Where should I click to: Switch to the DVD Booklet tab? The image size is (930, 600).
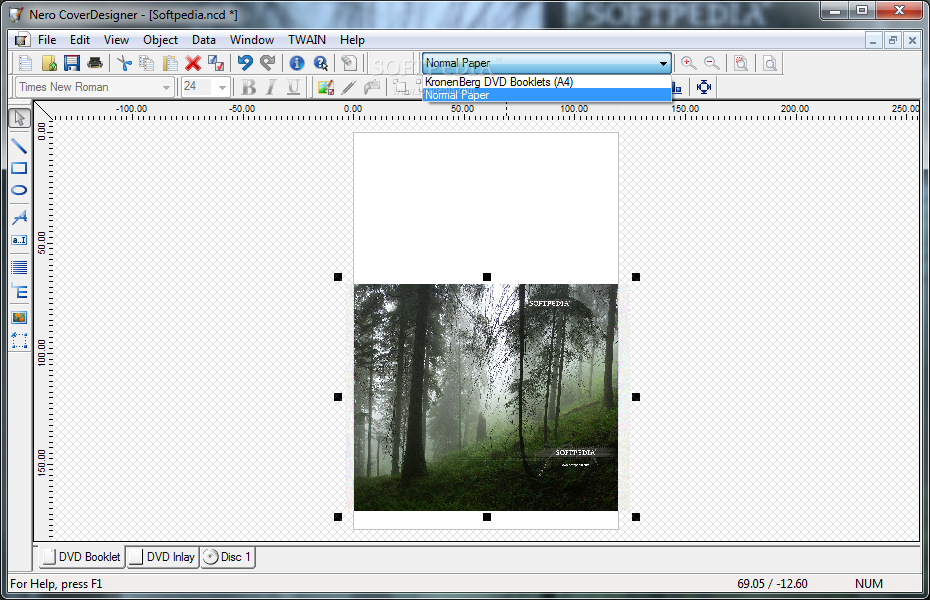pyautogui.click(x=82, y=557)
